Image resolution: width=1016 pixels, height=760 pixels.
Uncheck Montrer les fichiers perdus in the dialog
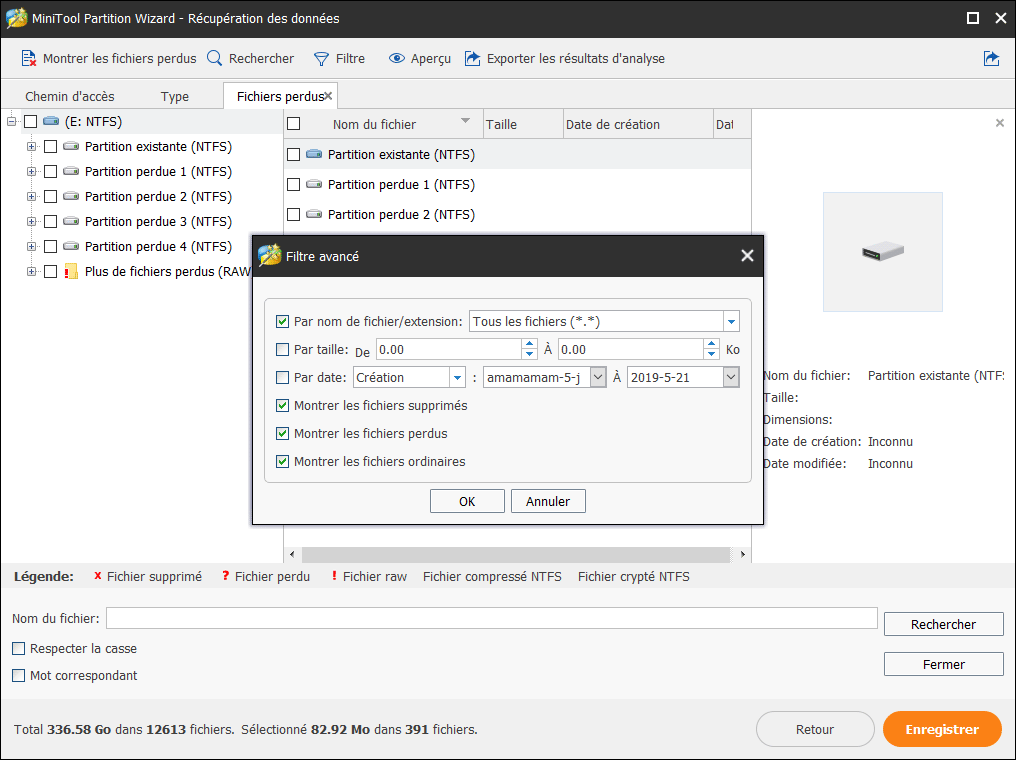pos(283,433)
